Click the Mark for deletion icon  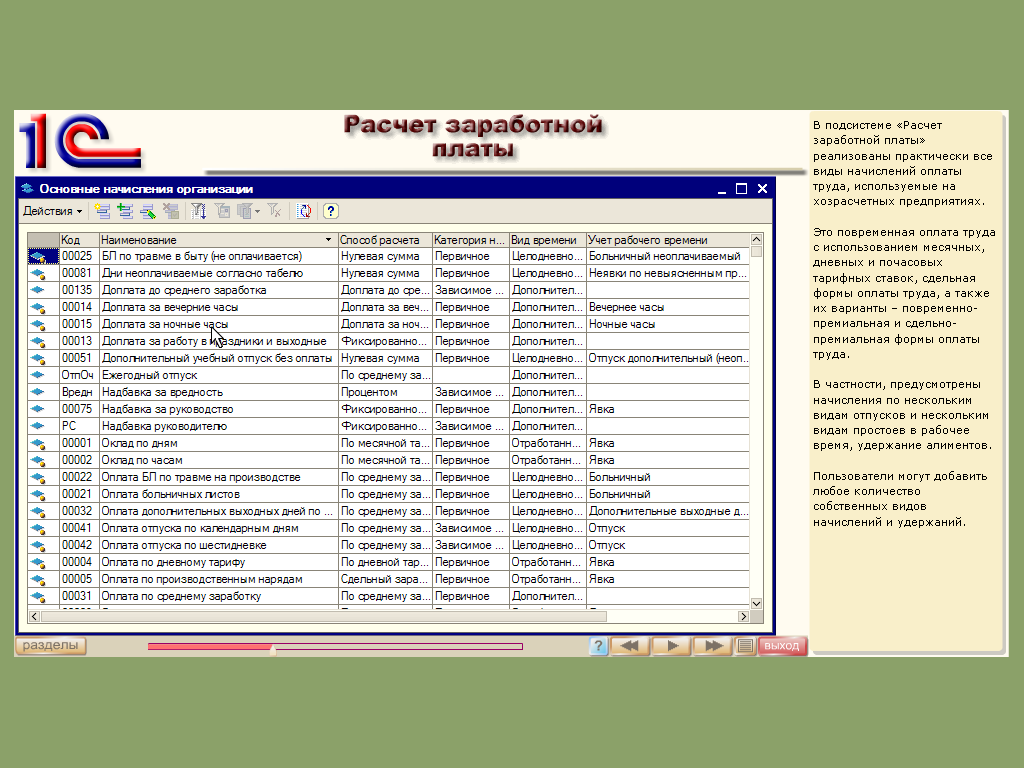pyautogui.click(x=171, y=211)
